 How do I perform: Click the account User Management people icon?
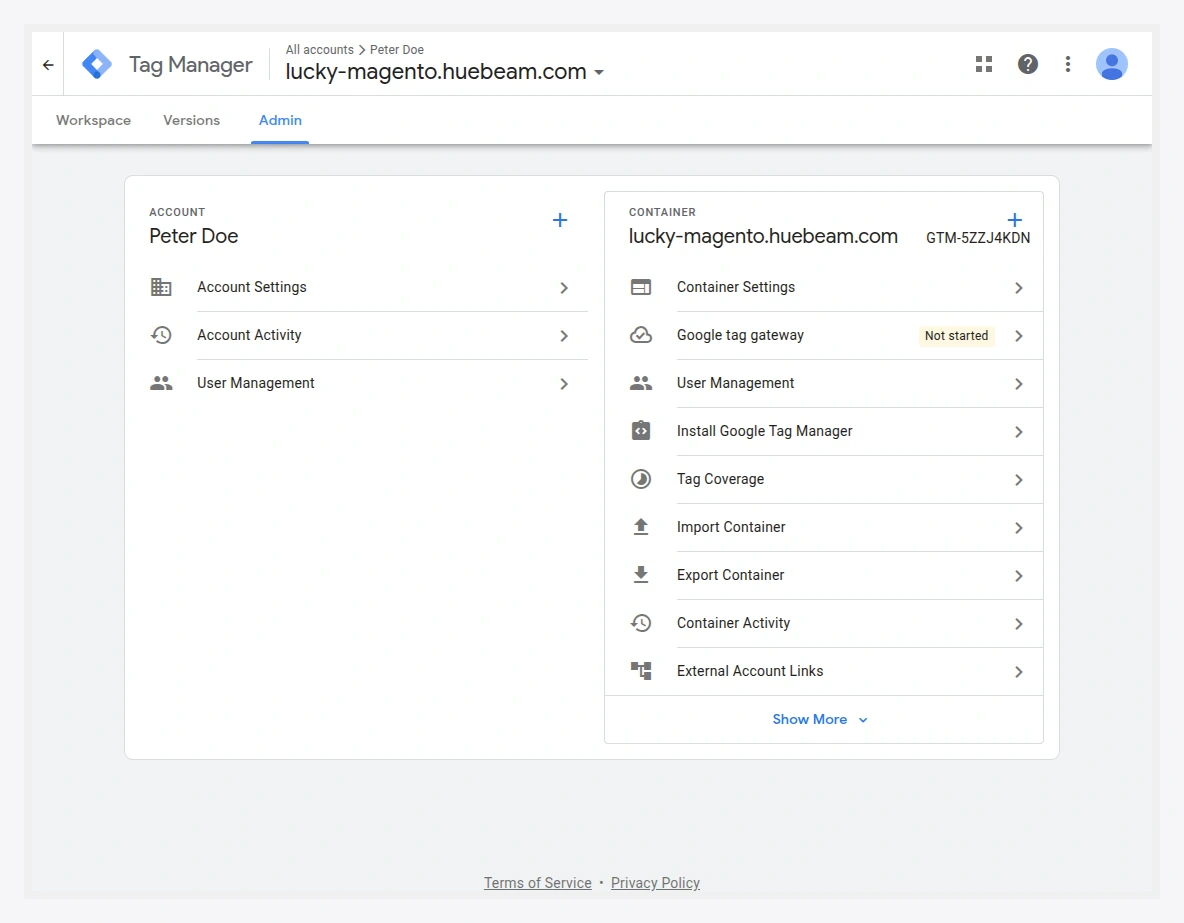[x=161, y=383]
